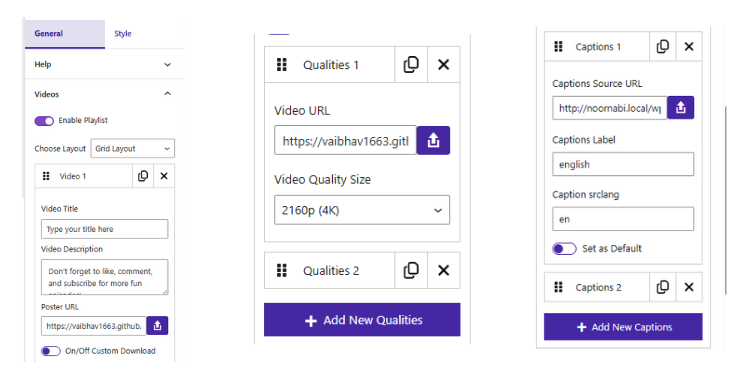Grab the Video 1 drag handle
The height and width of the screenshot is (377, 736).
[x=46, y=176]
